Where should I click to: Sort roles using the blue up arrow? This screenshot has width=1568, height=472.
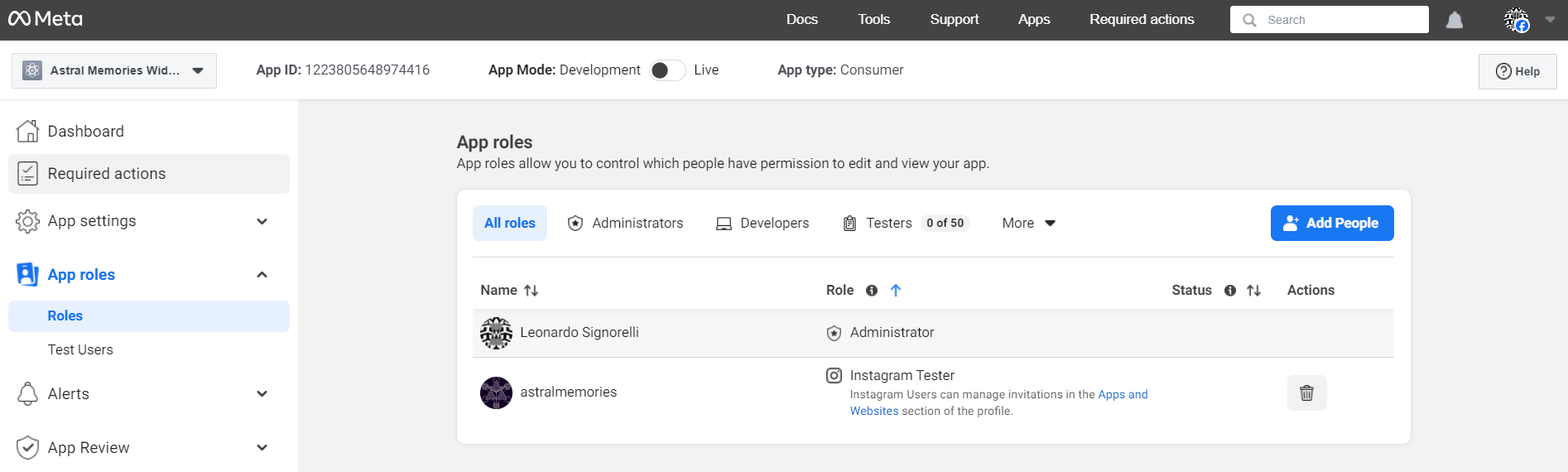click(x=895, y=291)
